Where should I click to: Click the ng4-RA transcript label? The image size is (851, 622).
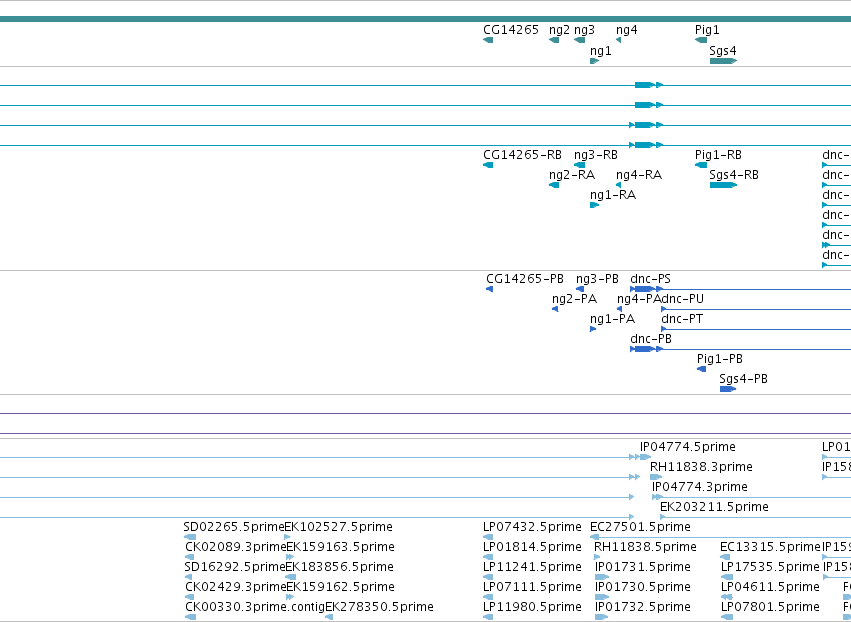coord(639,175)
